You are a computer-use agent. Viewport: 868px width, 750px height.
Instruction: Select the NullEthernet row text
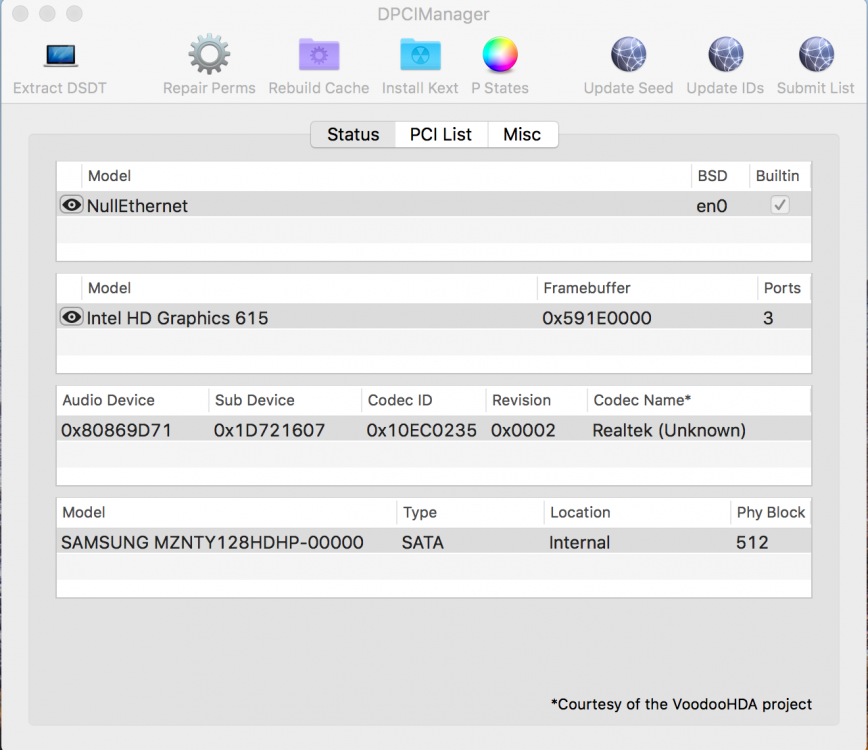(x=137, y=206)
